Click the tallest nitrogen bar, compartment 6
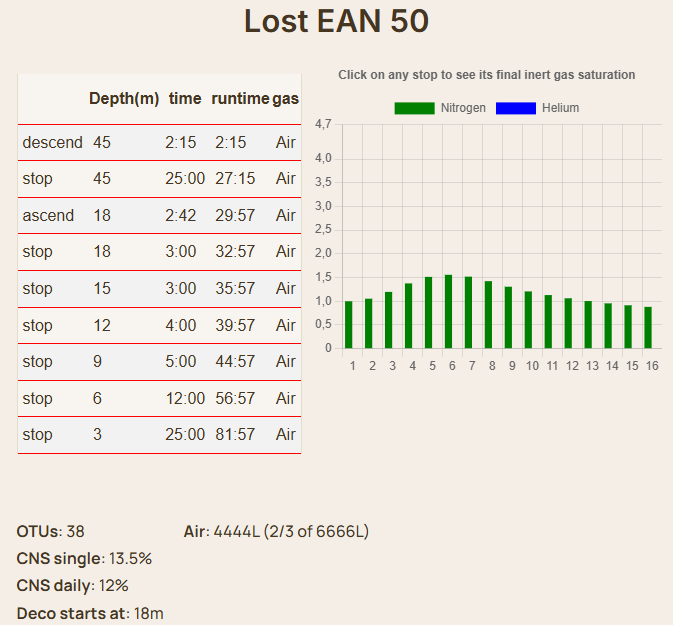The width and height of the screenshot is (673, 625). (x=448, y=312)
